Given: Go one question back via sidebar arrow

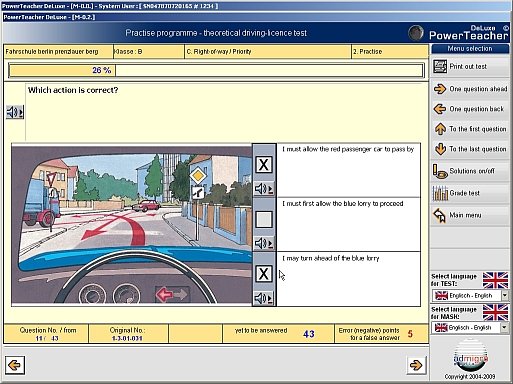Looking at the screenshot, I should 440,109.
